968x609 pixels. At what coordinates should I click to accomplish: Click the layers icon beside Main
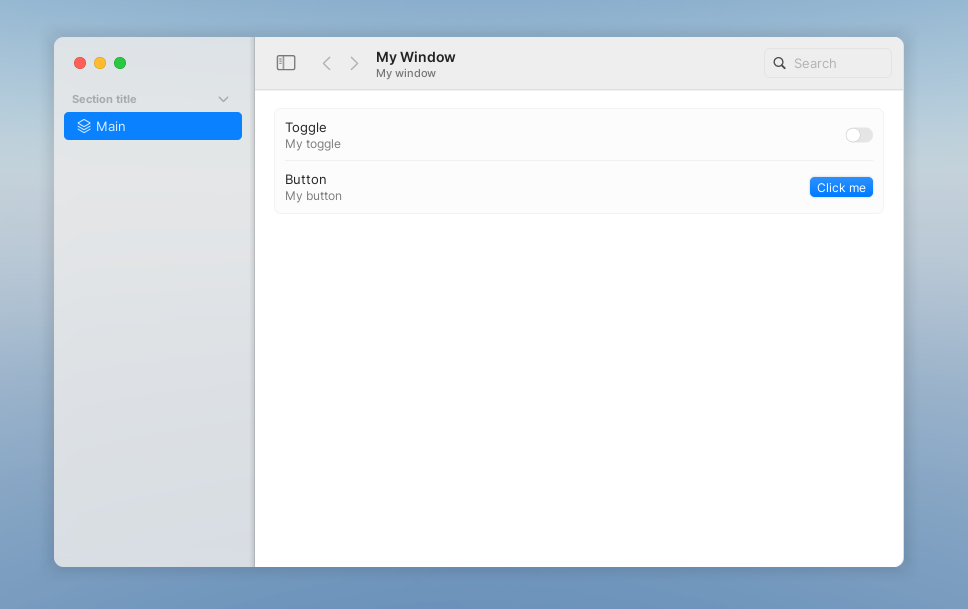[84, 126]
